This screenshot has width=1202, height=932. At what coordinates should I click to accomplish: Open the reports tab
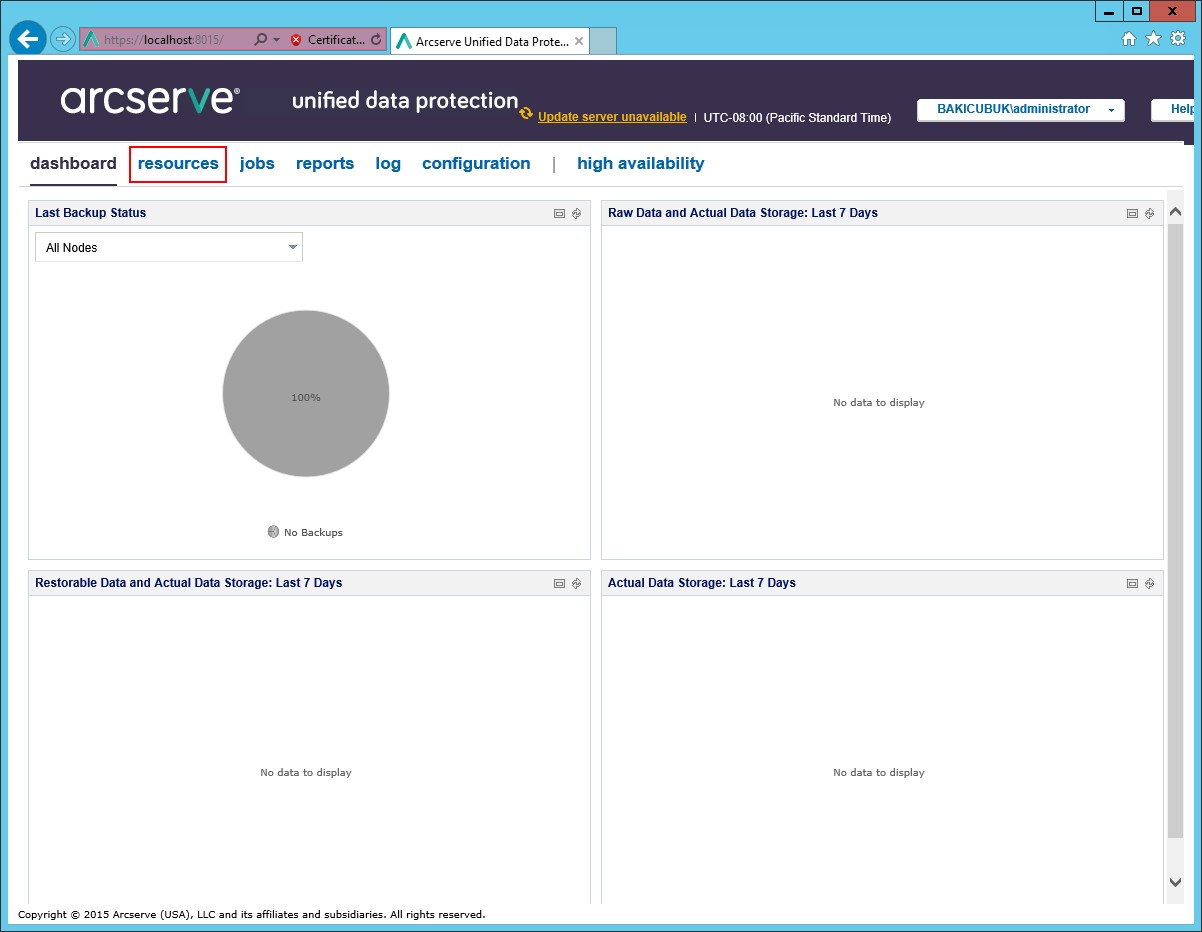tap(325, 164)
